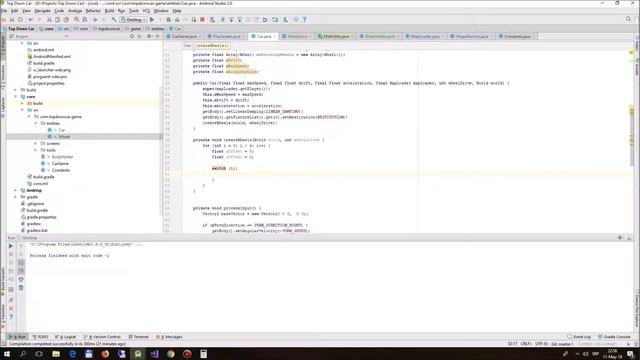Open the File menu
The width and height of the screenshot is (640, 360).
[x=4, y=11]
